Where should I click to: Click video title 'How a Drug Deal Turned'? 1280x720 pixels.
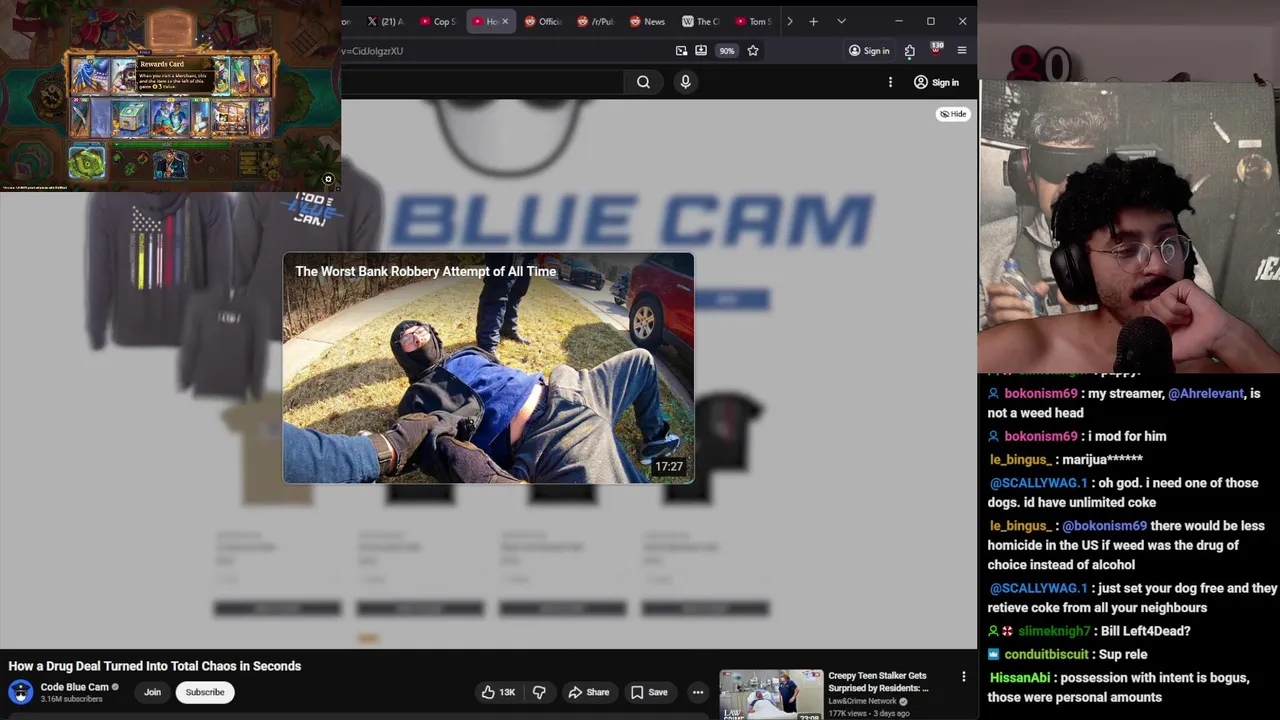pos(155,666)
